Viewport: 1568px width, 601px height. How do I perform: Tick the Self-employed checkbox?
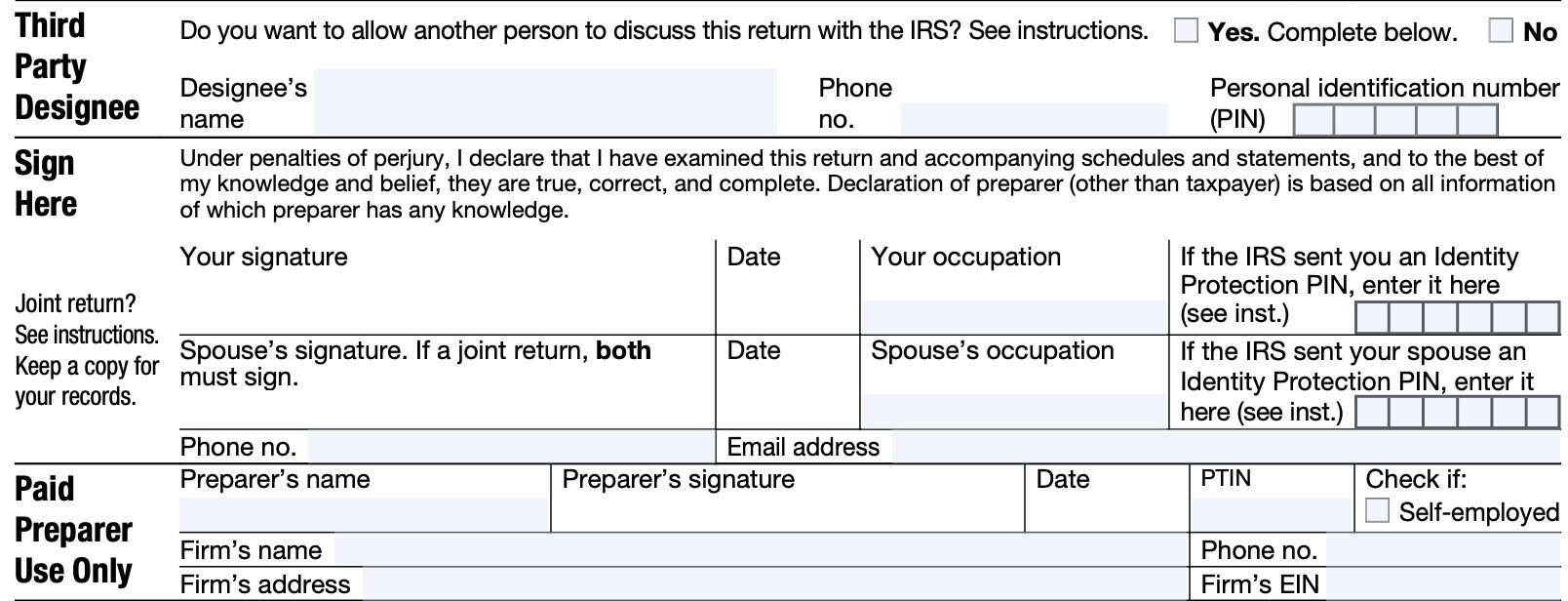[1377, 510]
